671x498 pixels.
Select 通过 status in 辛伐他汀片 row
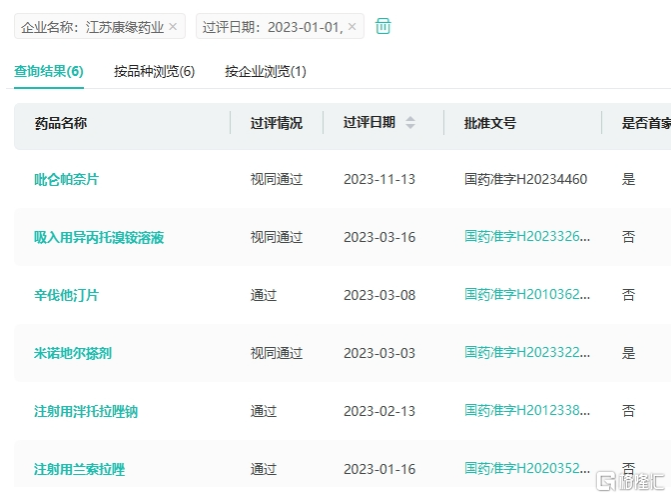(264, 295)
